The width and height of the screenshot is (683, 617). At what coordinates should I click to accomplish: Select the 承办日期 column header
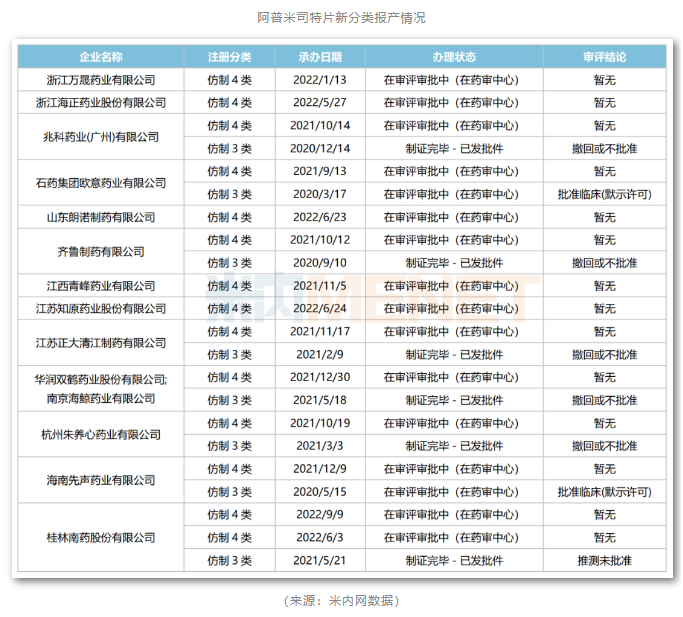320,57
